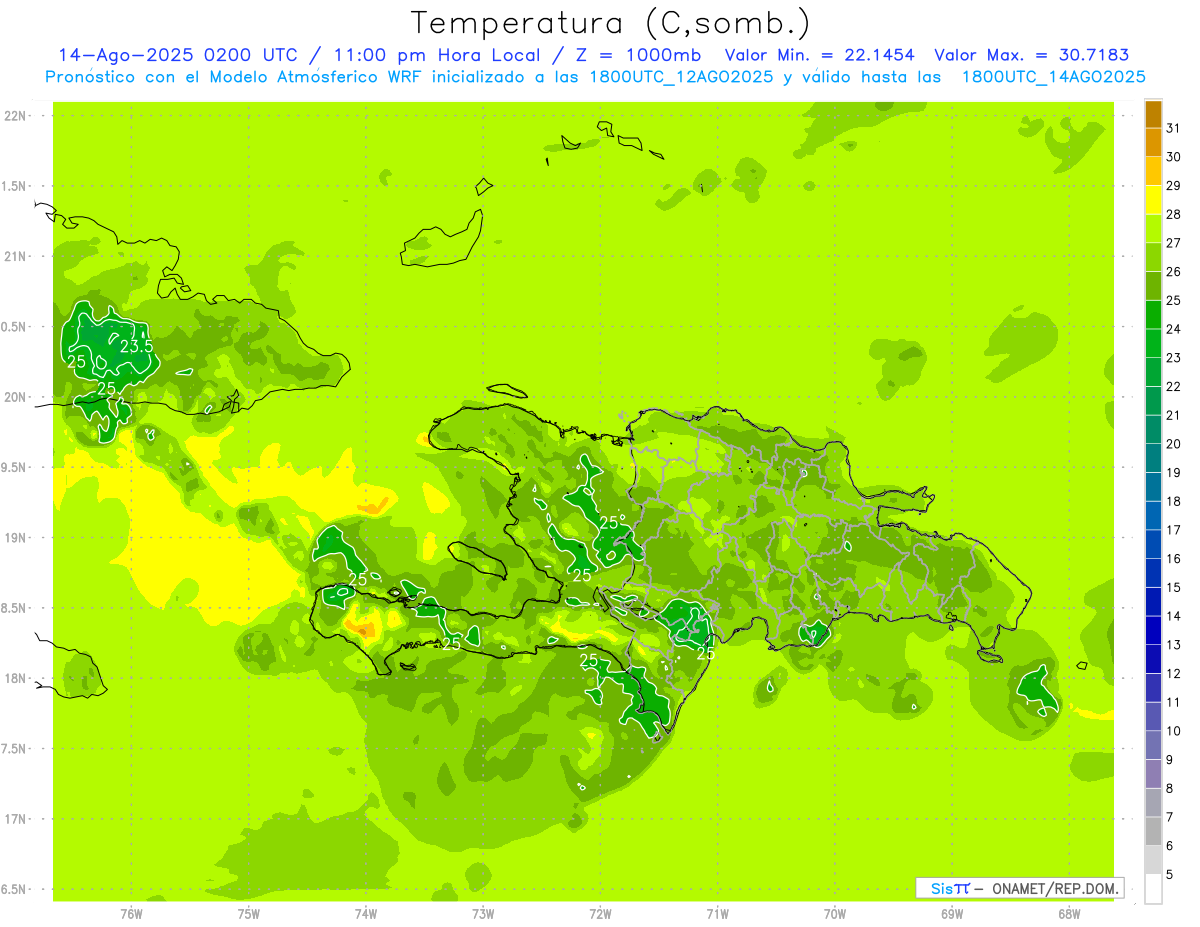1200x927 pixels.
Task: Click the "69W" longitude label
Action: coord(952,913)
